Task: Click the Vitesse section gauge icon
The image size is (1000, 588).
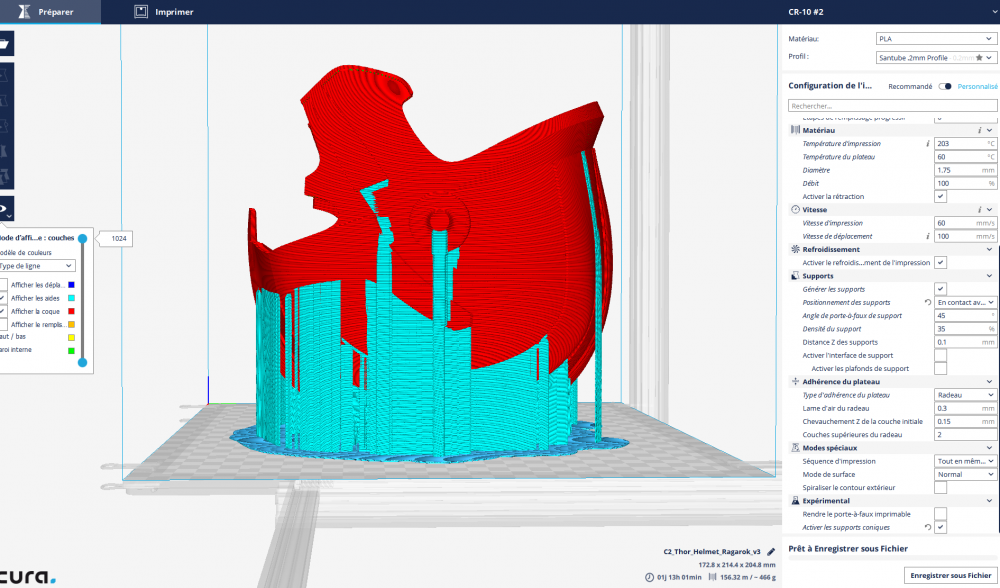Action: click(795, 210)
